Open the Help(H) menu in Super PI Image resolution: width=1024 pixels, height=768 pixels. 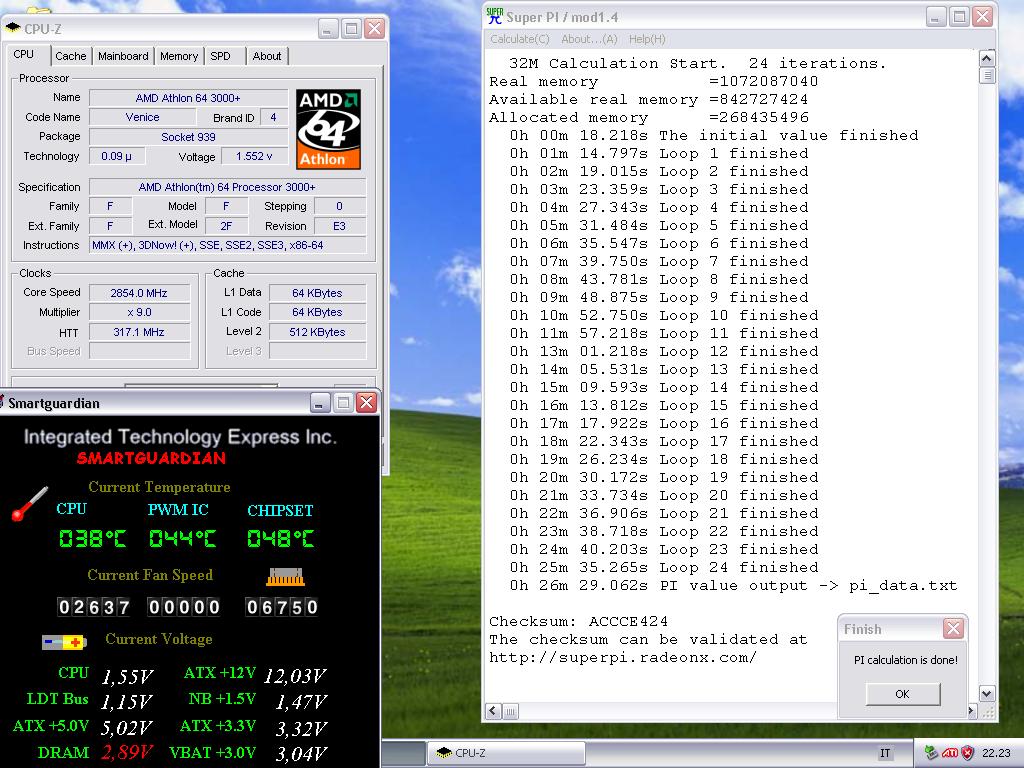click(x=647, y=39)
